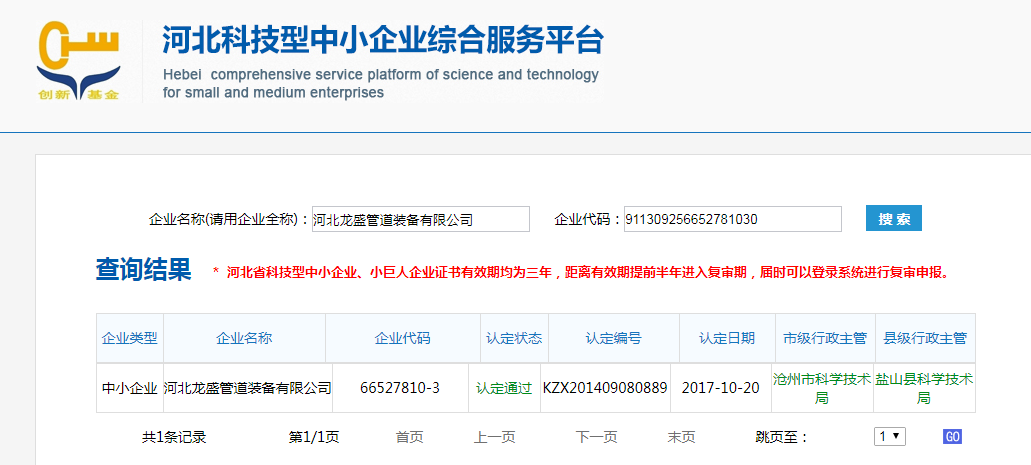1031x465 pixels.
Task: Click the 县级行政主管 column header
Action: click(924, 338)
